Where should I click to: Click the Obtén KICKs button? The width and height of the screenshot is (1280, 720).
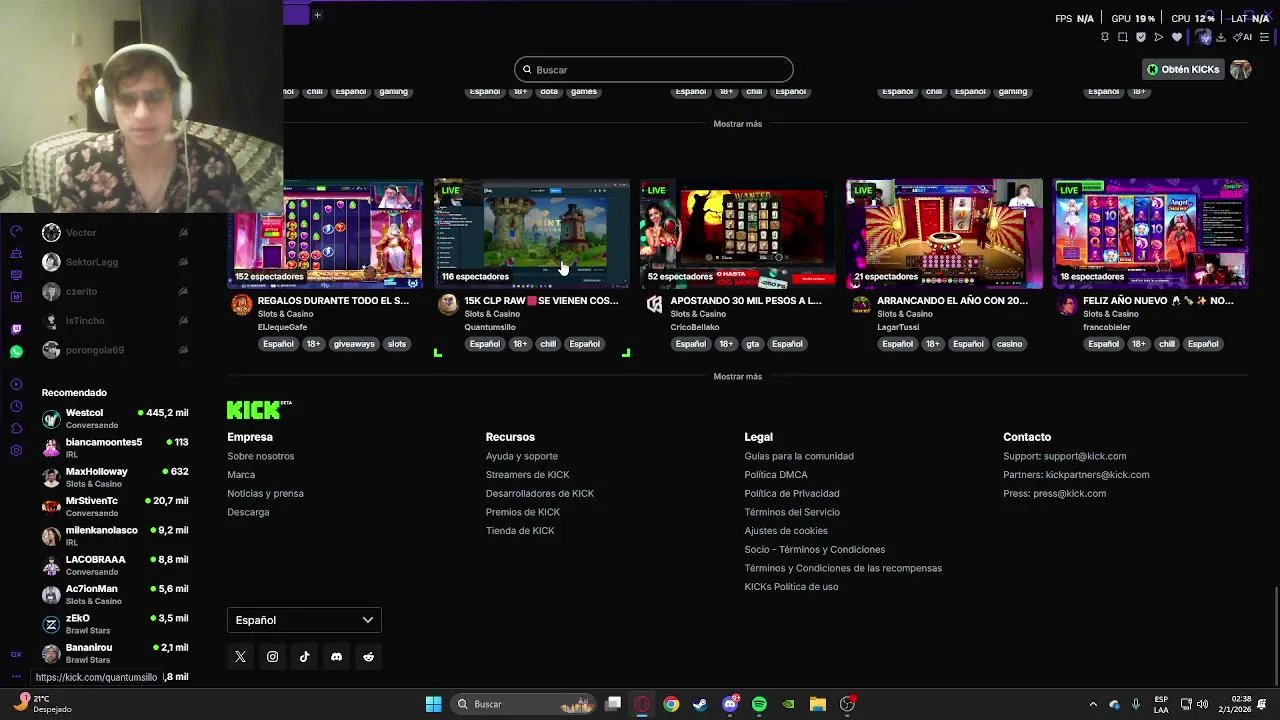tap(1183, 69)
